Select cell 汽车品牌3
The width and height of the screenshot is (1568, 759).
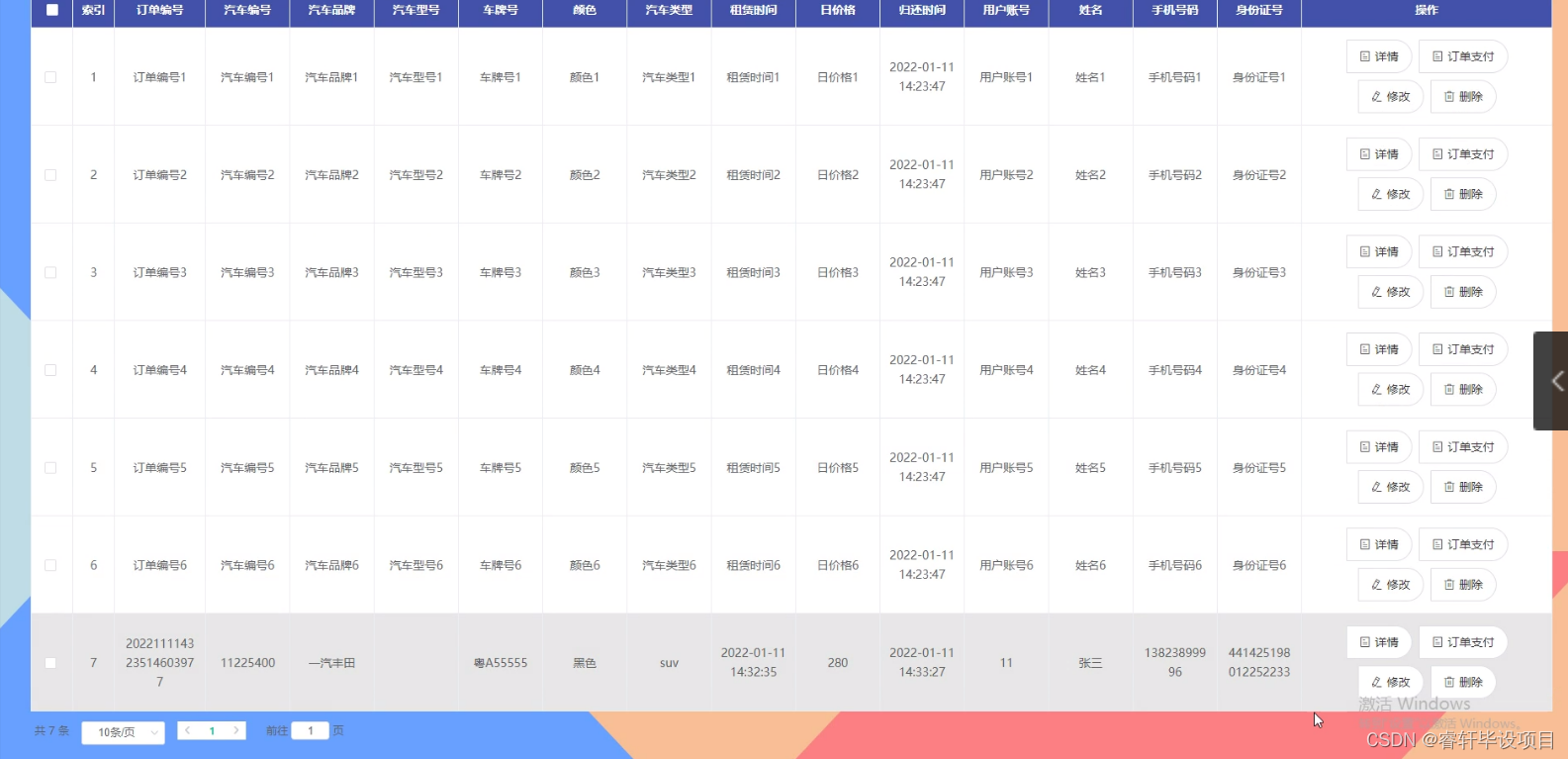coord(331,272)
